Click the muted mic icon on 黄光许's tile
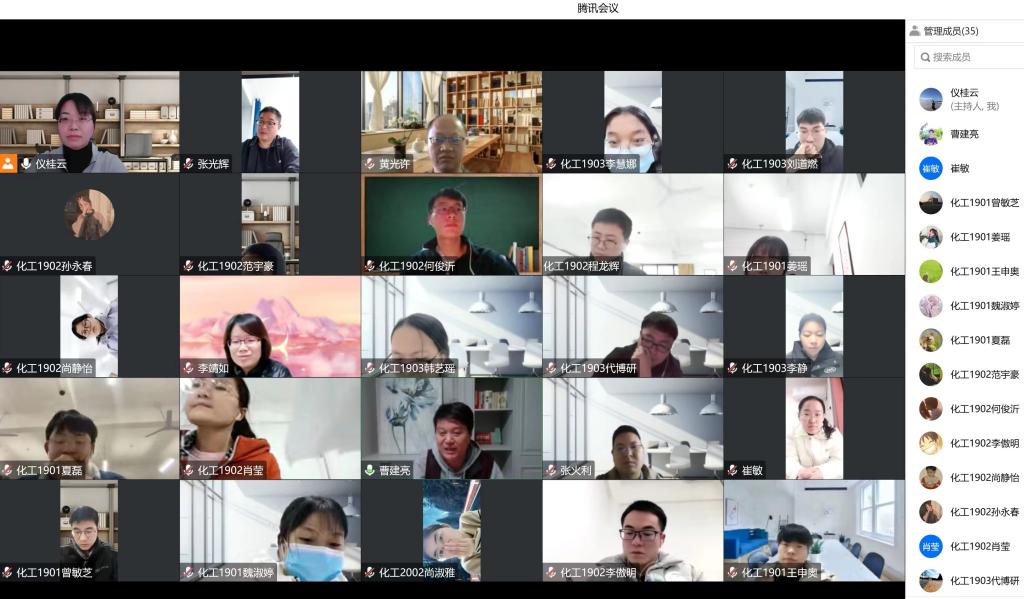Image resolution: width=1024 pixels, height=599 pixels. point(370,164)
